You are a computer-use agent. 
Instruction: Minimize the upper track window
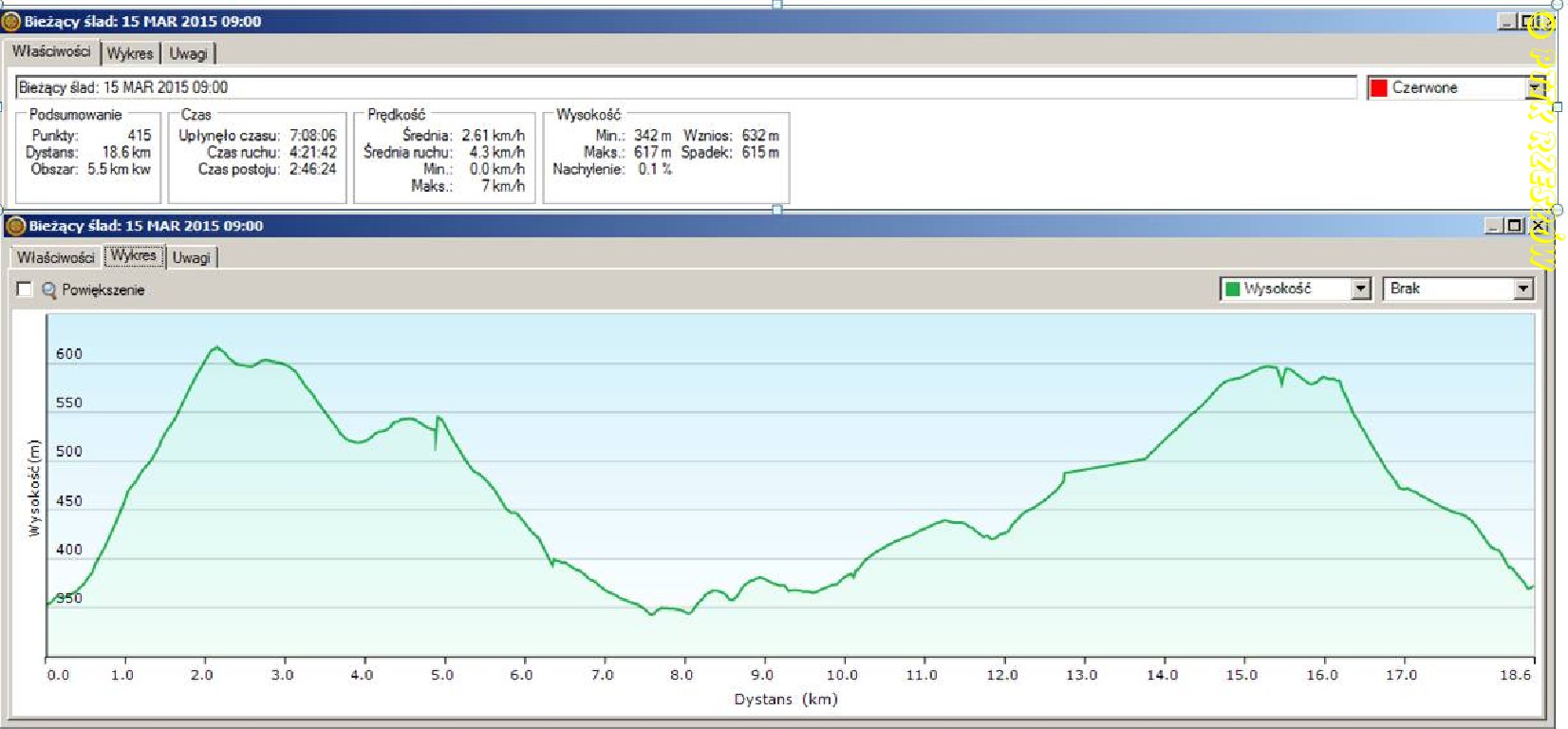(1506, 21)
